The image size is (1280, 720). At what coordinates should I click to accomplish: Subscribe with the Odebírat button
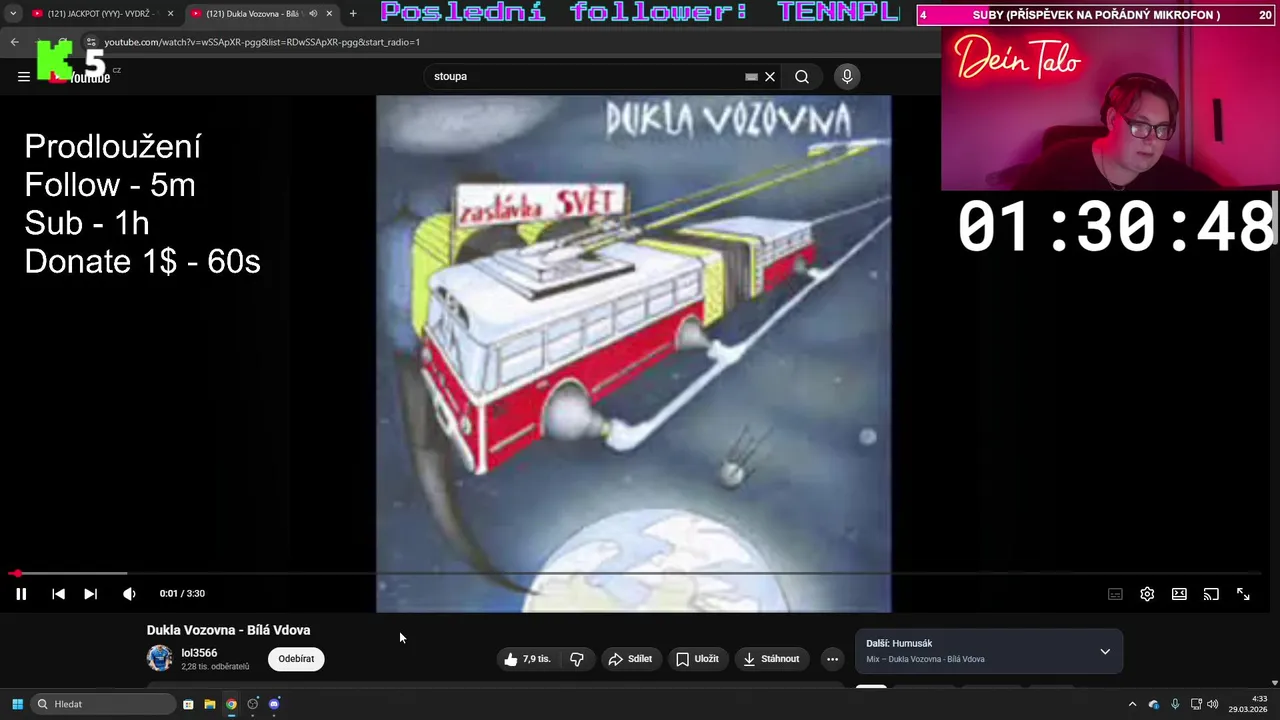click(296, 659)
